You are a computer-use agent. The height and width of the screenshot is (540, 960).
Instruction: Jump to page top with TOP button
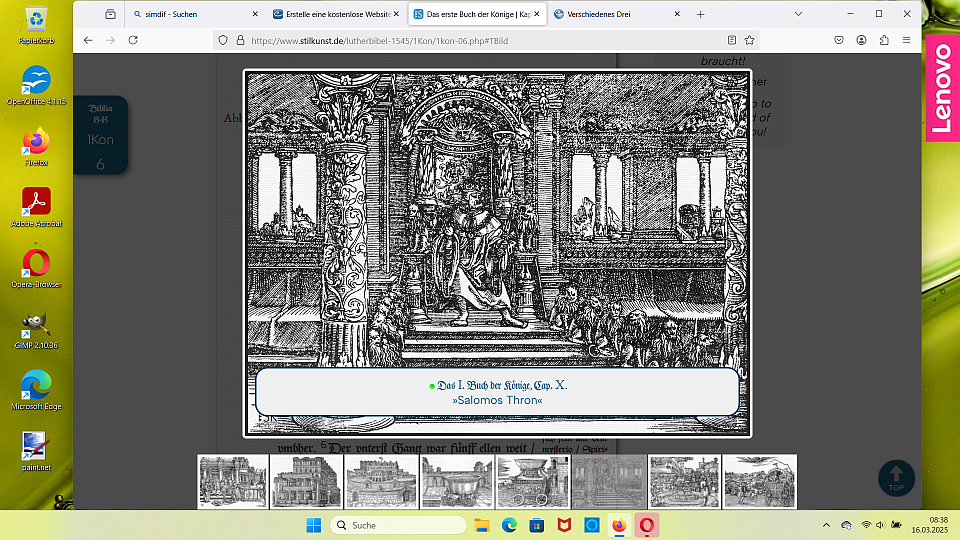tap(896, 478)
